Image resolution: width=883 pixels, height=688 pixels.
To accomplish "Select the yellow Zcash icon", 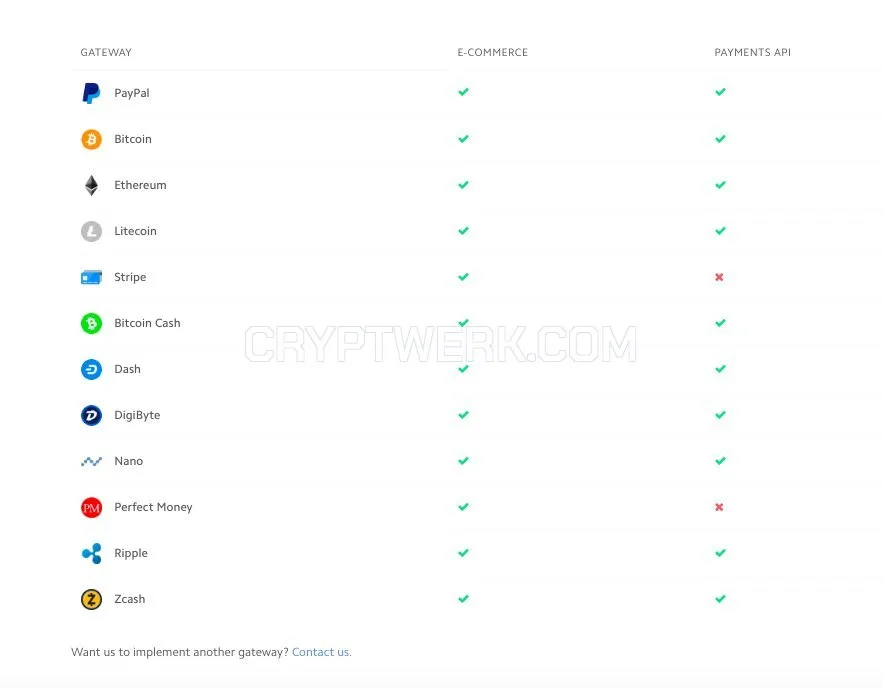I will (x=91, y=600).
